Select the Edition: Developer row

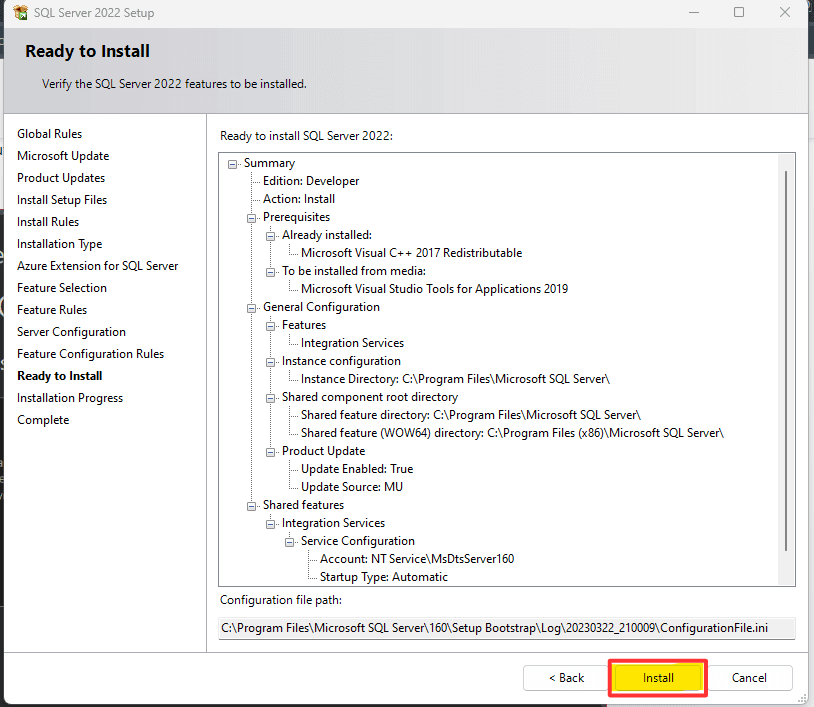click(x=310, y=181)
